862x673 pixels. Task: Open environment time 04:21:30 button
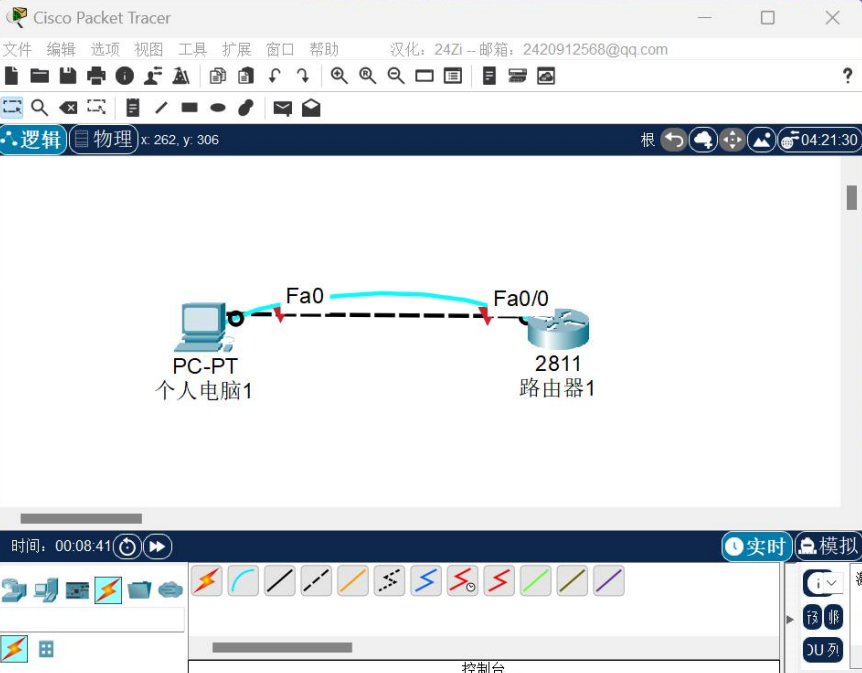(819, 140)
